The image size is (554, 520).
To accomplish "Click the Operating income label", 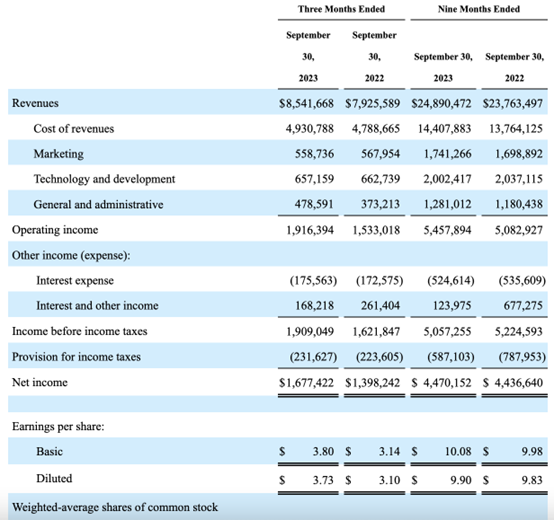I will pyautogui.click(x=55, y=230).
